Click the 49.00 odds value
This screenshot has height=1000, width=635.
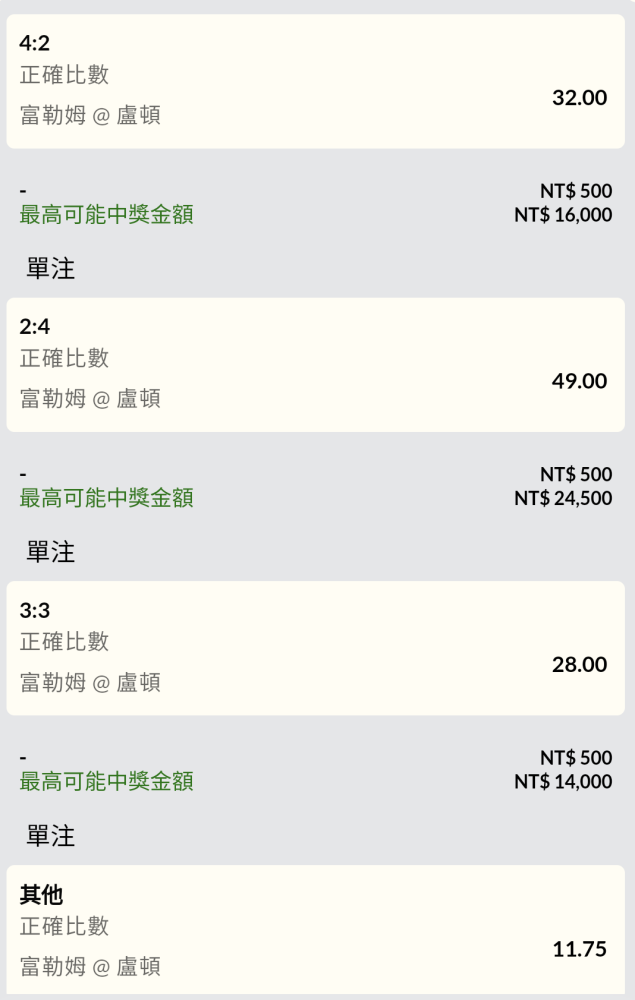tap(580, 381)
